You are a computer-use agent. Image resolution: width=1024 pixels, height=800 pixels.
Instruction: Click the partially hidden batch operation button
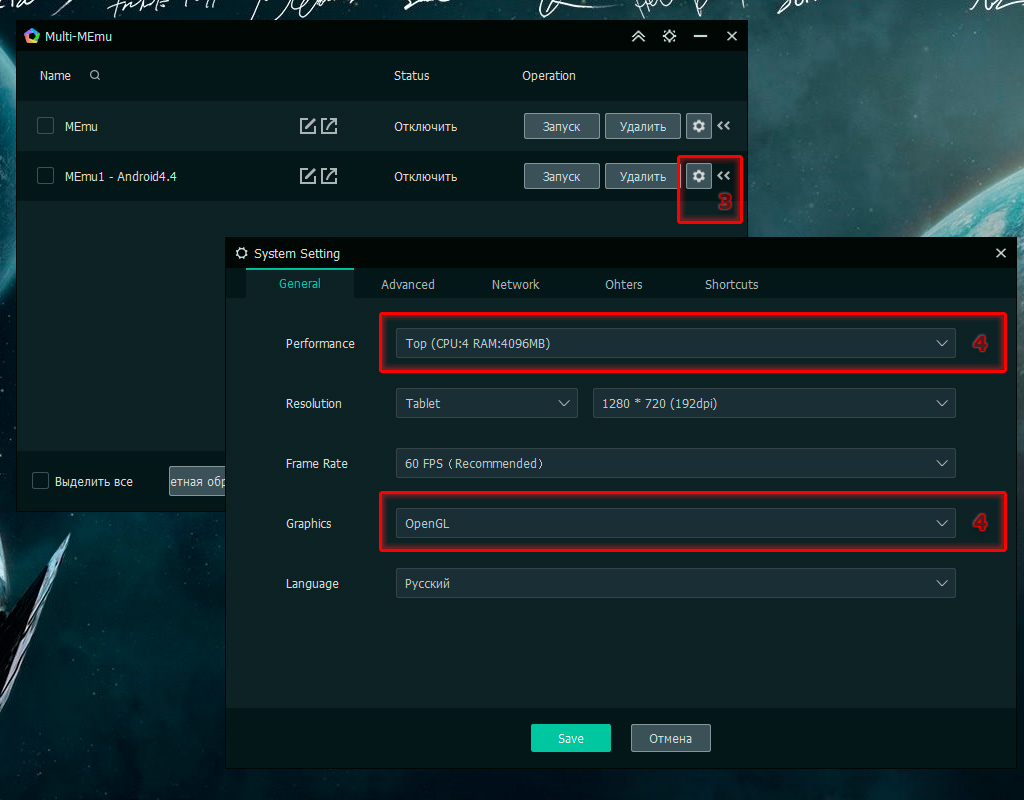click(197, 481)
